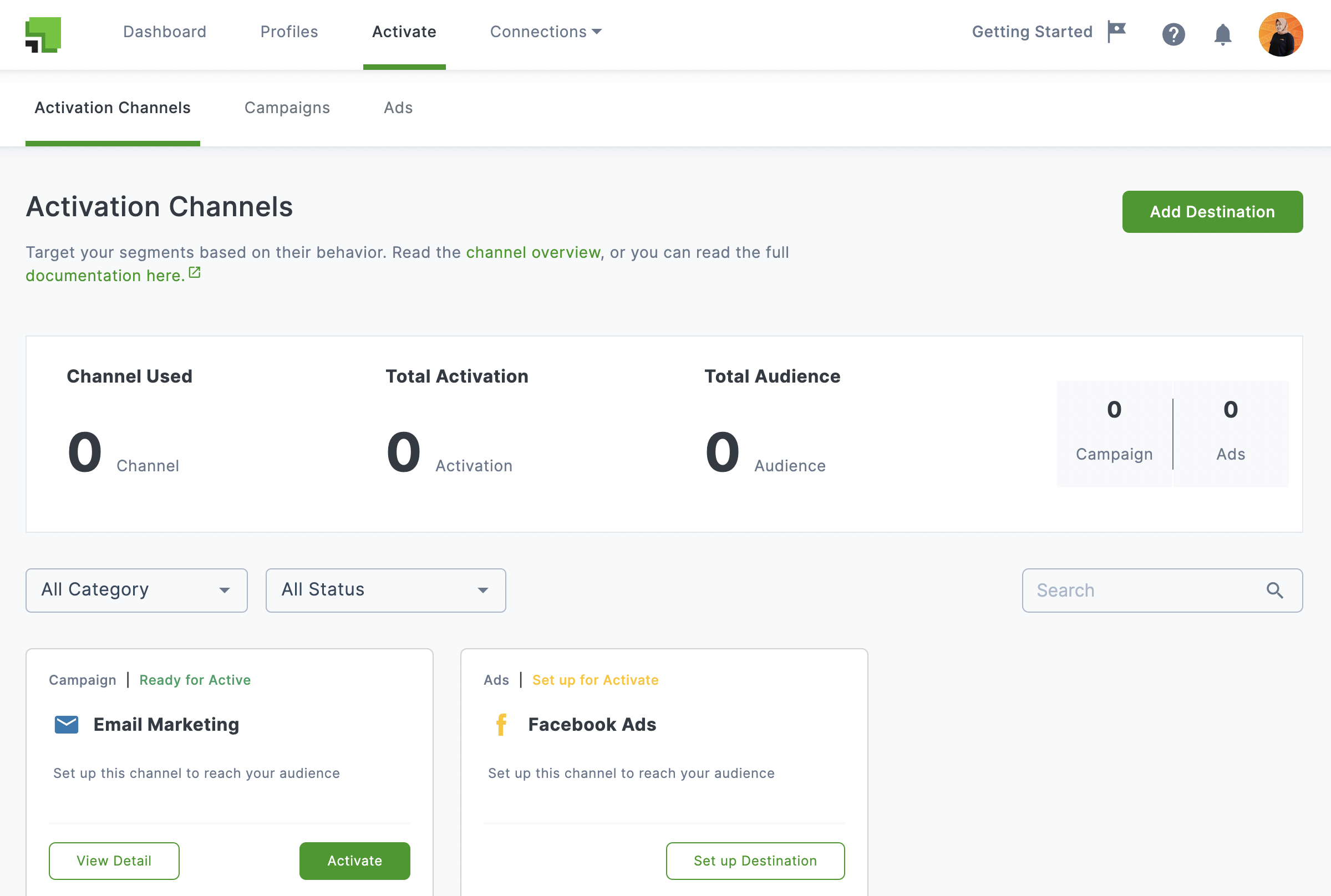
Task: Click the Facebook Ads channel icon
Action: 501,724
